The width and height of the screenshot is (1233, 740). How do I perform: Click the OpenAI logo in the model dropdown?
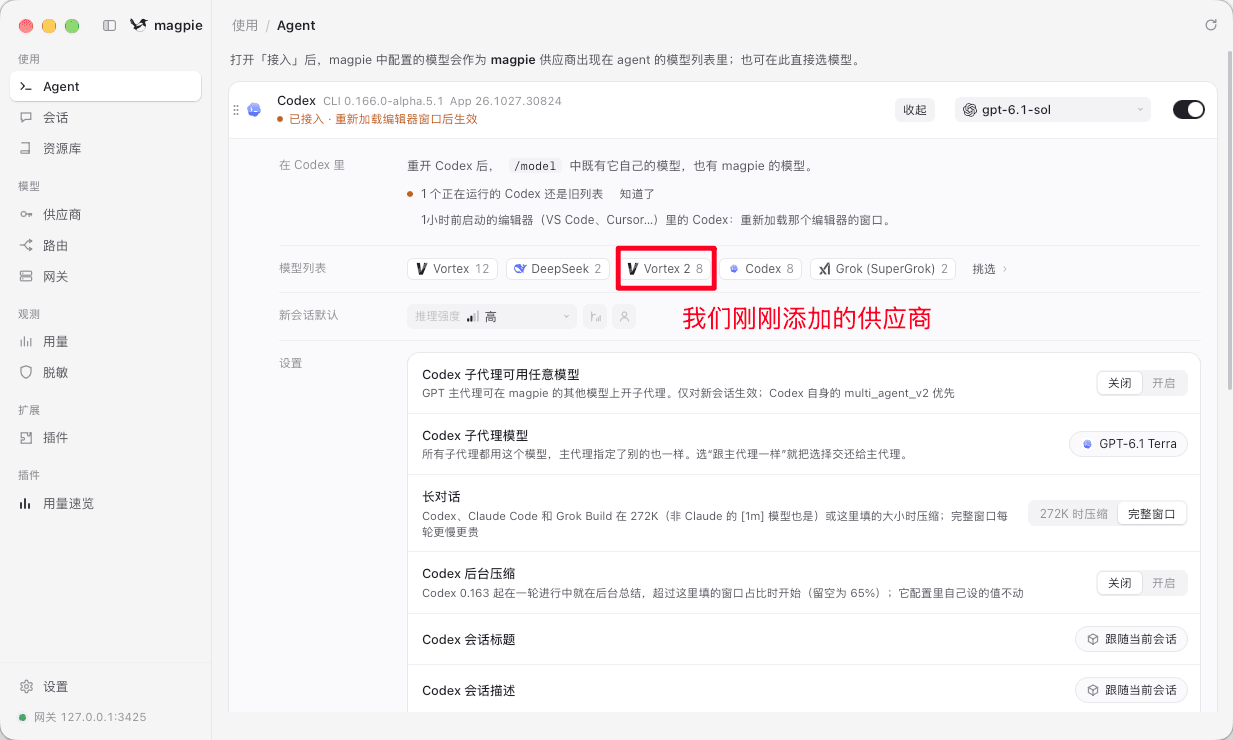click(970, 110)
